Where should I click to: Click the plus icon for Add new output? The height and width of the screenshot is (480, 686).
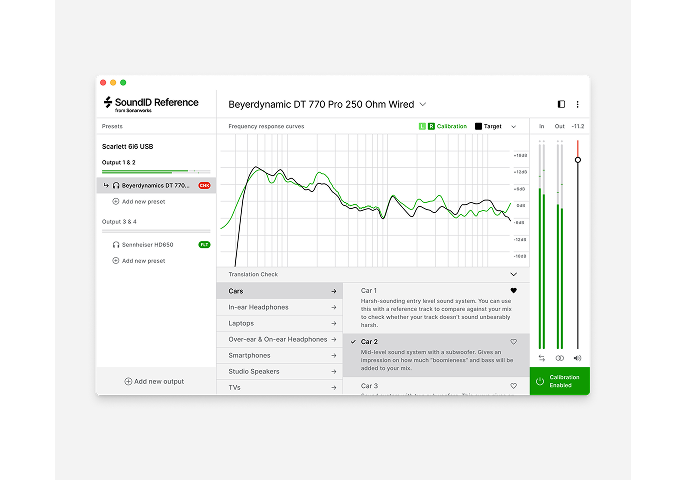coord(128,382)
